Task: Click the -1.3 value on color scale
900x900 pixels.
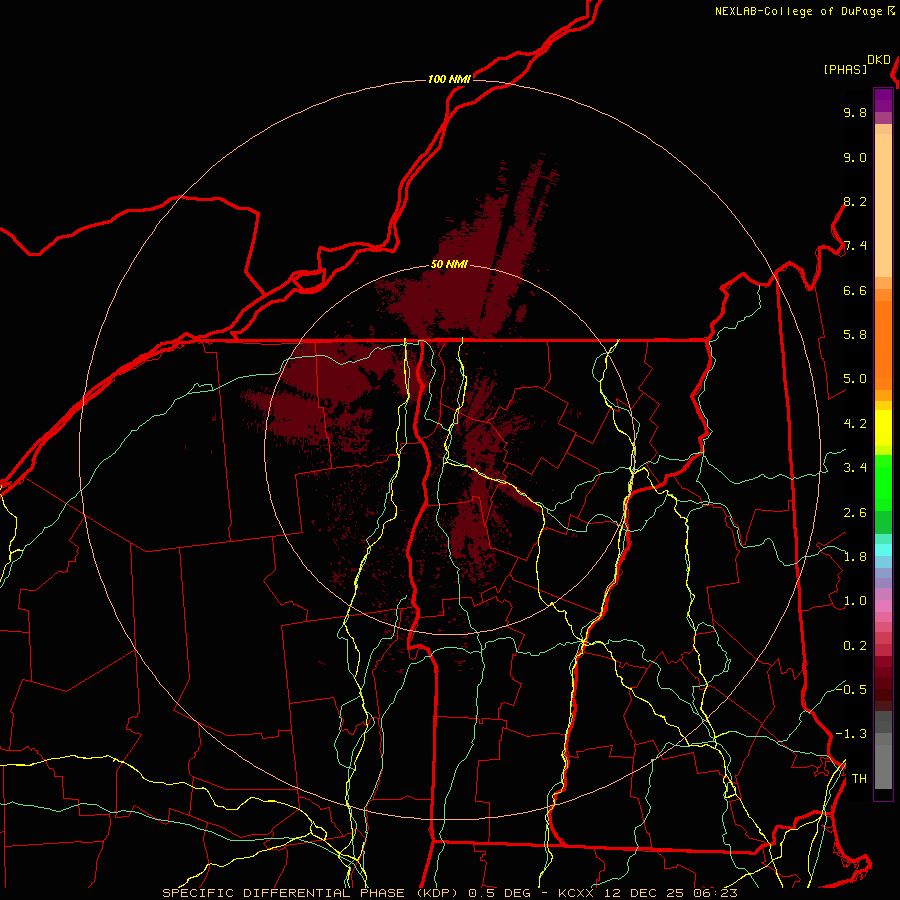Action: tap(851, 734)
